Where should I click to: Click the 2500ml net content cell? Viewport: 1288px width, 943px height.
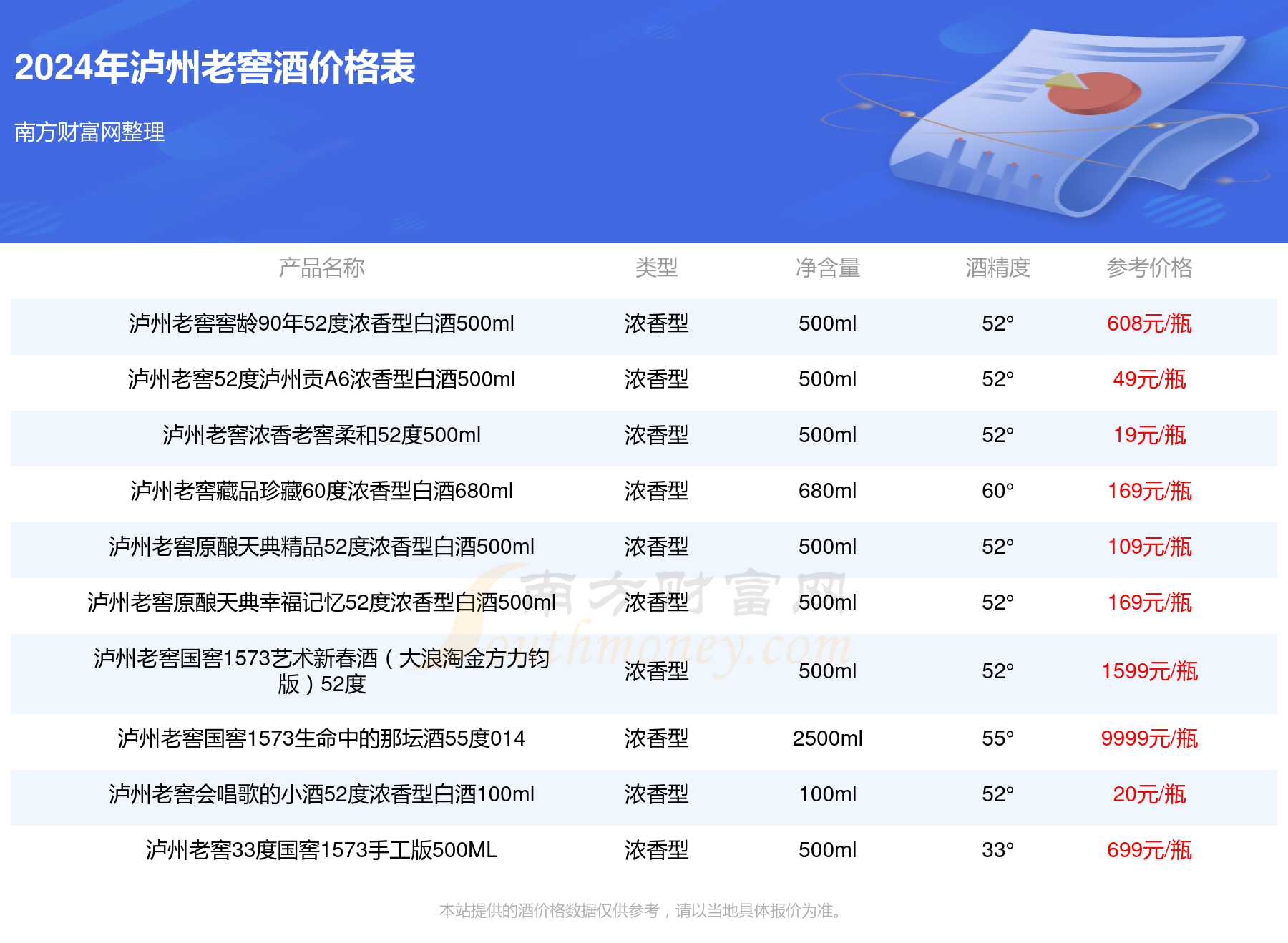[x=828, y=738]
